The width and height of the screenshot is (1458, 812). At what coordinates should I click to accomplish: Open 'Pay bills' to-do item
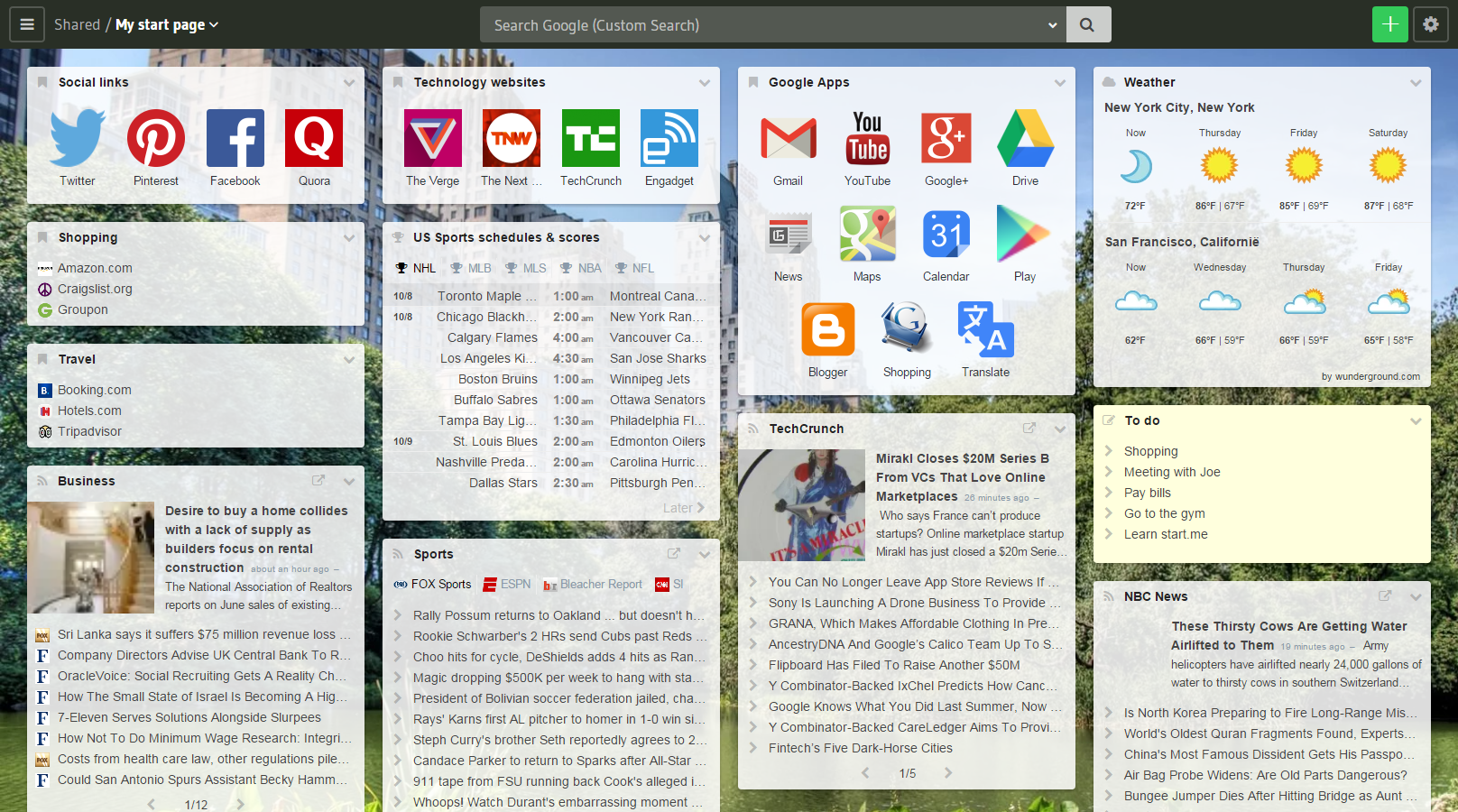point(1147,493)
